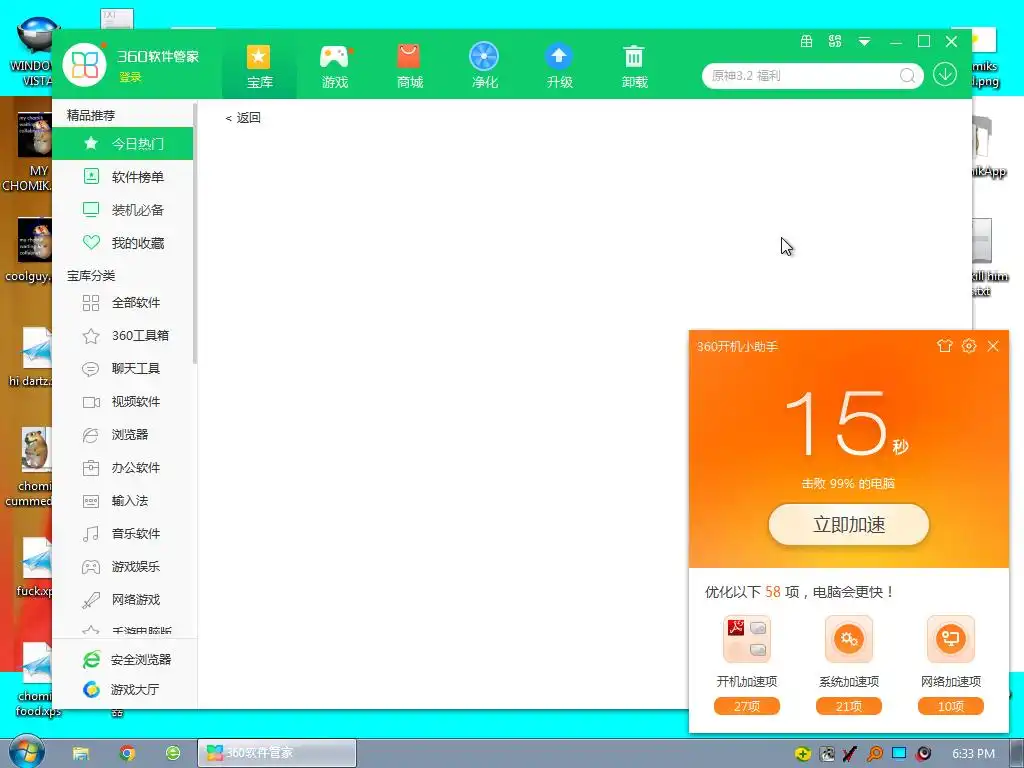Open 游戏大厅 shortcut at sidebar bottom

[121, 690]
